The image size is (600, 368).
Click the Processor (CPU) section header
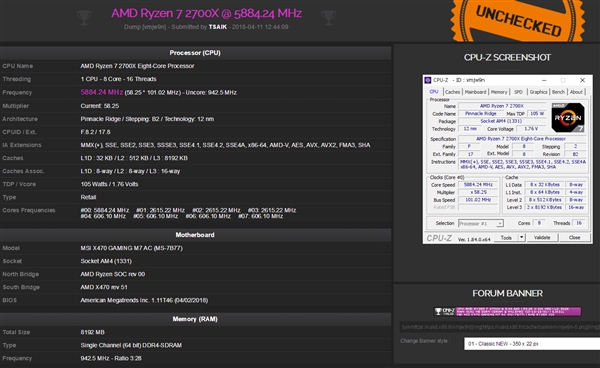pos(195,53)
